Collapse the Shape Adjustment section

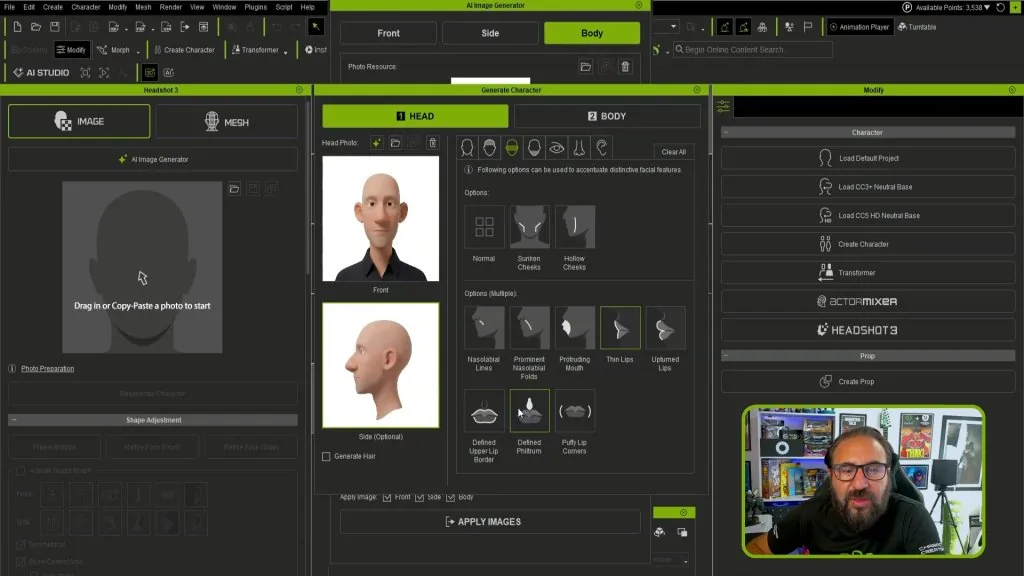pos(14,420)
